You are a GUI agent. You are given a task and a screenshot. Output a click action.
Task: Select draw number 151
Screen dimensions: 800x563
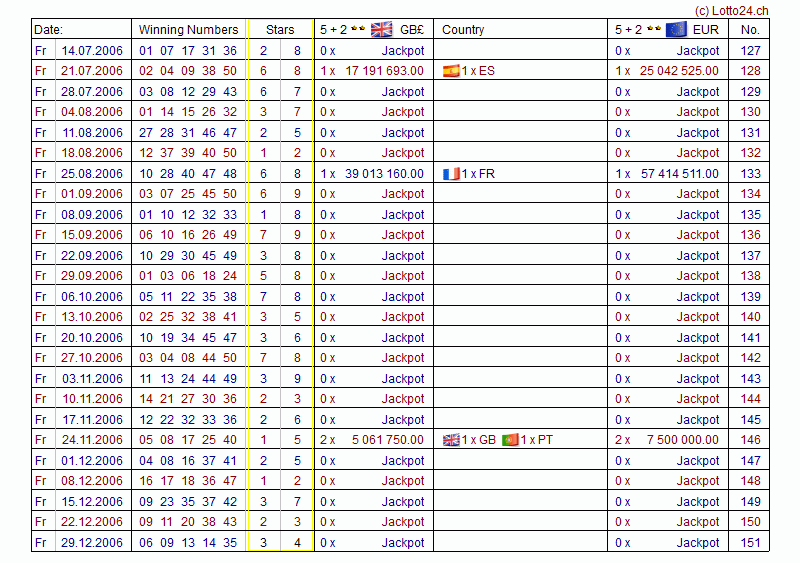pos(750,543)
